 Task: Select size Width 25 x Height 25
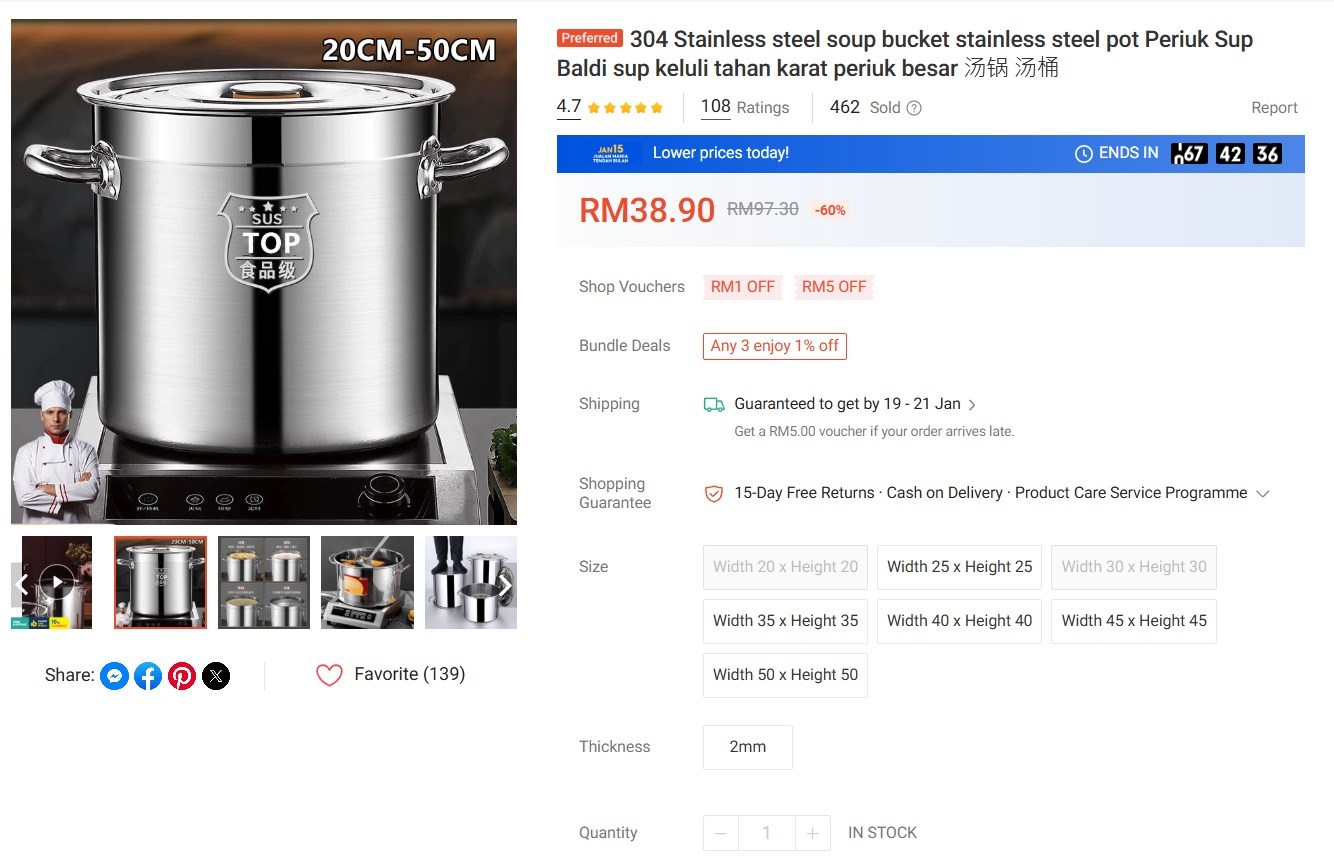coord(959,567)
